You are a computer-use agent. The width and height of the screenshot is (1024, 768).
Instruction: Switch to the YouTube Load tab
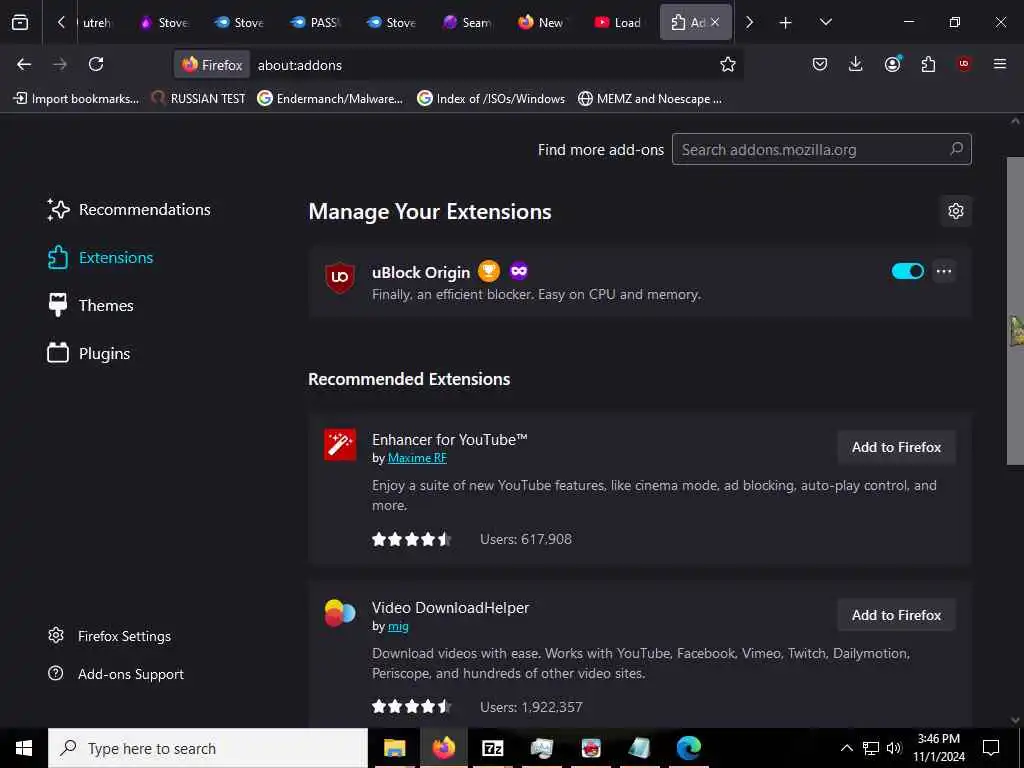pyautogui.click(x=619, y=23)
